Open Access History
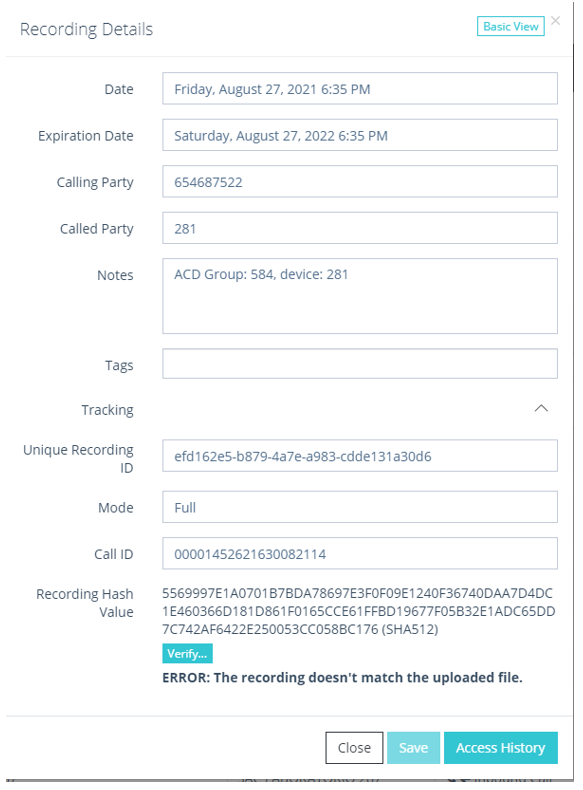Viewport: 583px width, 790px height. (x=500, y=748)
